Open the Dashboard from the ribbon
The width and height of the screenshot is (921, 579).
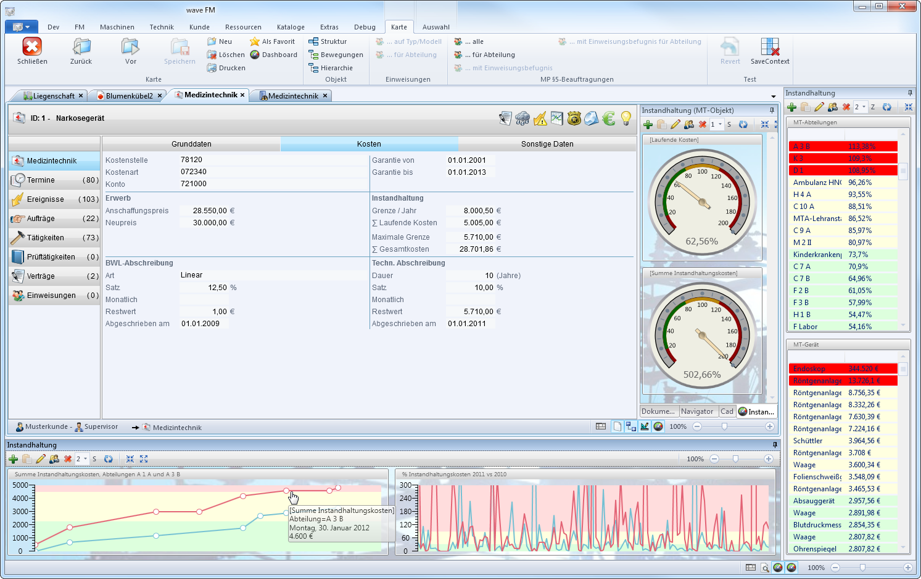273,55
